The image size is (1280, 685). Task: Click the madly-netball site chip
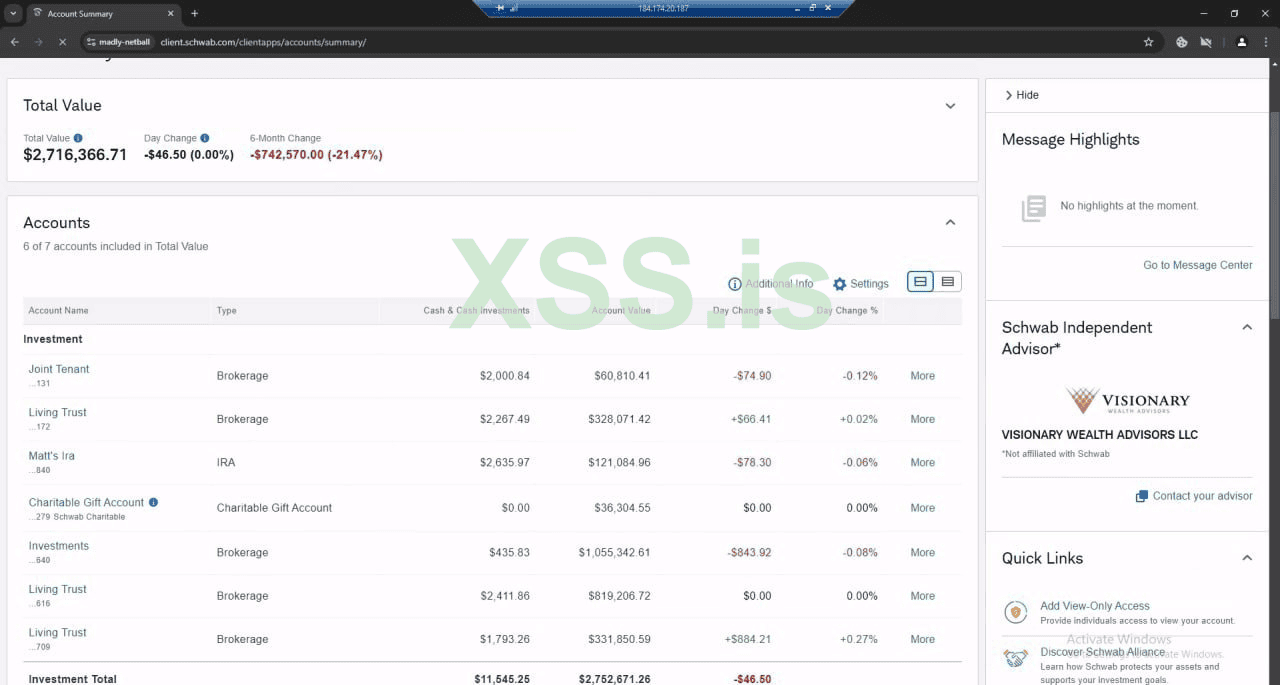tap(118, 42)
